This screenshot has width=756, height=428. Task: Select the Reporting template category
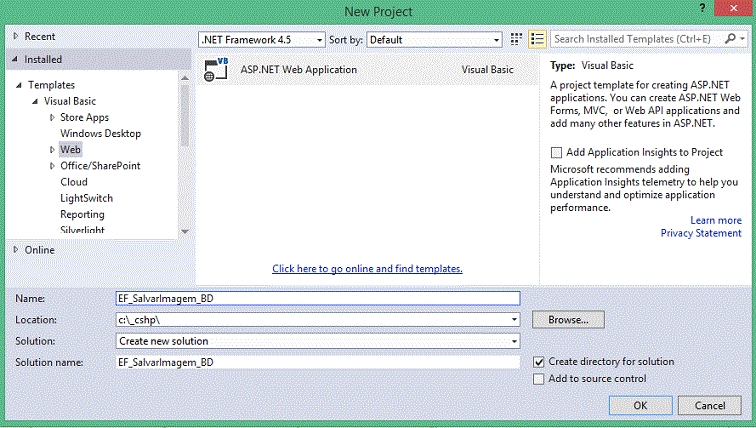coord(82,214)
